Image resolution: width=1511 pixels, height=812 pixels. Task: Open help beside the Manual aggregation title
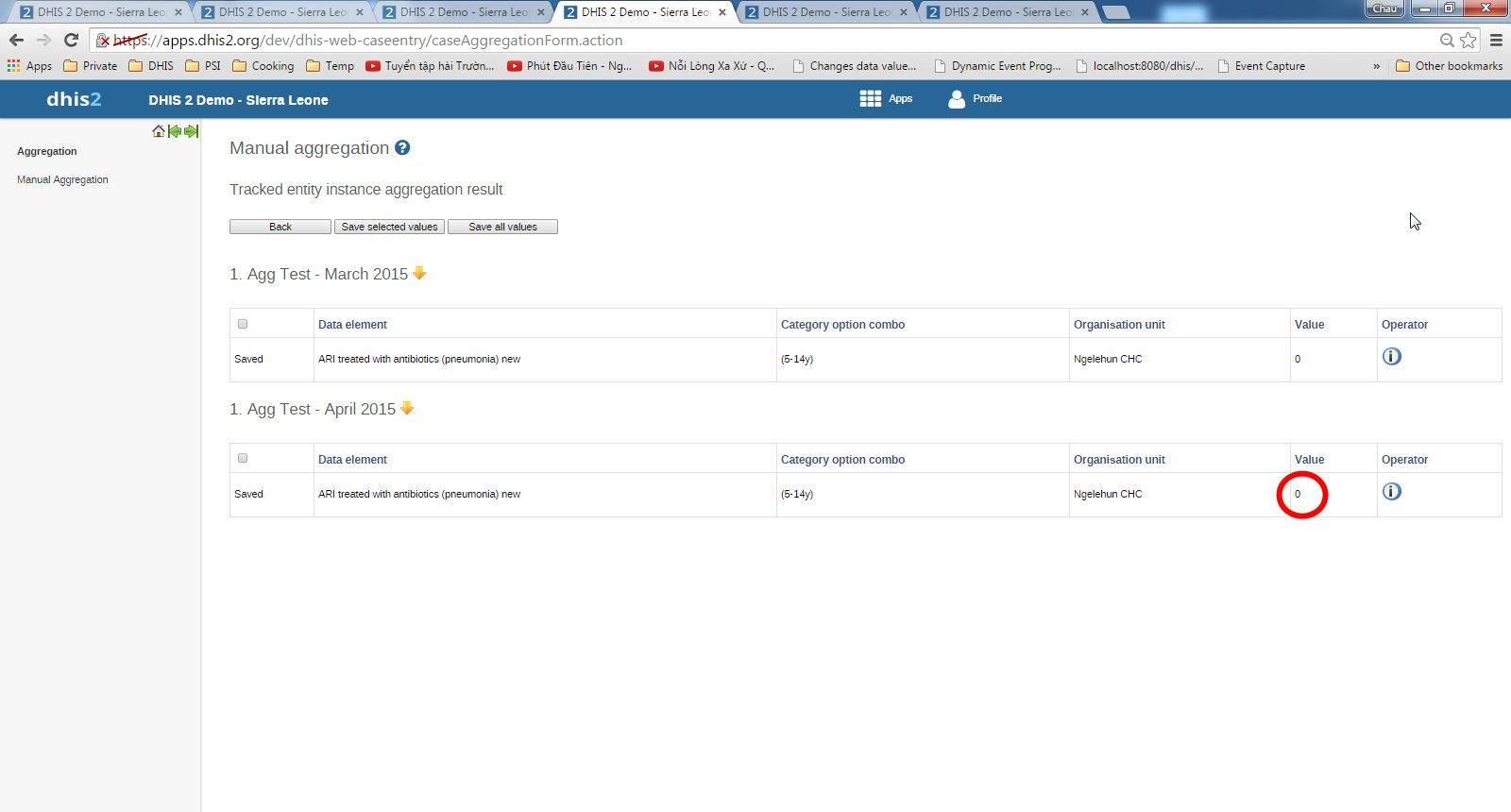click(x=402, y=147)
